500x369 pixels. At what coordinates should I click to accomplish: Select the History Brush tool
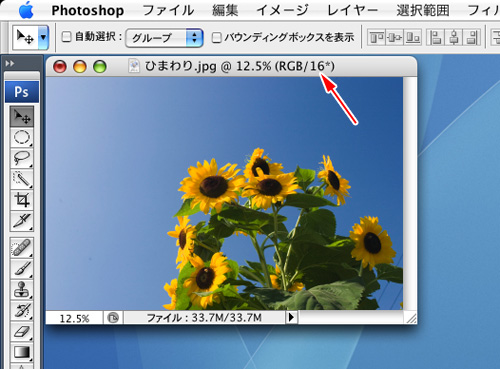[x=22, y=310]
